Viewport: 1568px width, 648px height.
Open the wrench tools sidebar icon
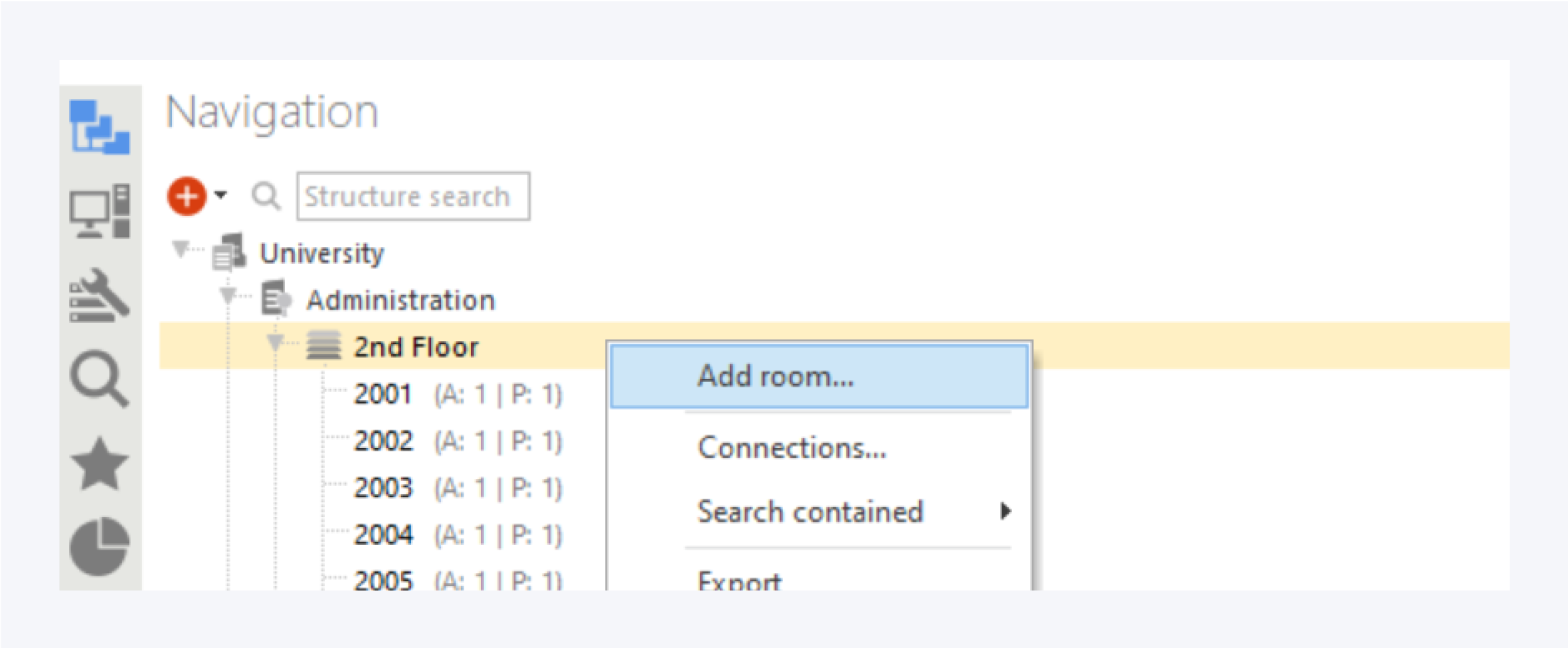[100, 296]
